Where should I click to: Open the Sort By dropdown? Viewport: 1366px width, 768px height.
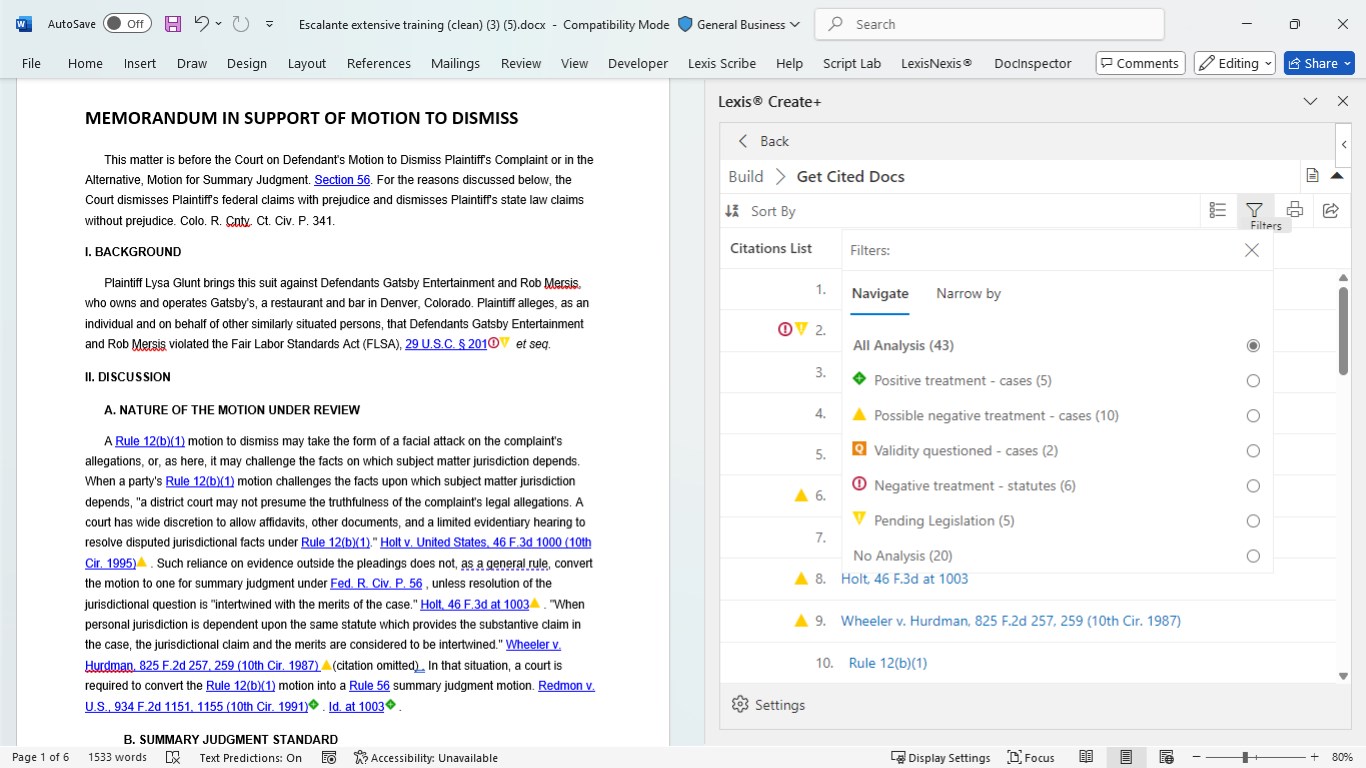point(761,211)
